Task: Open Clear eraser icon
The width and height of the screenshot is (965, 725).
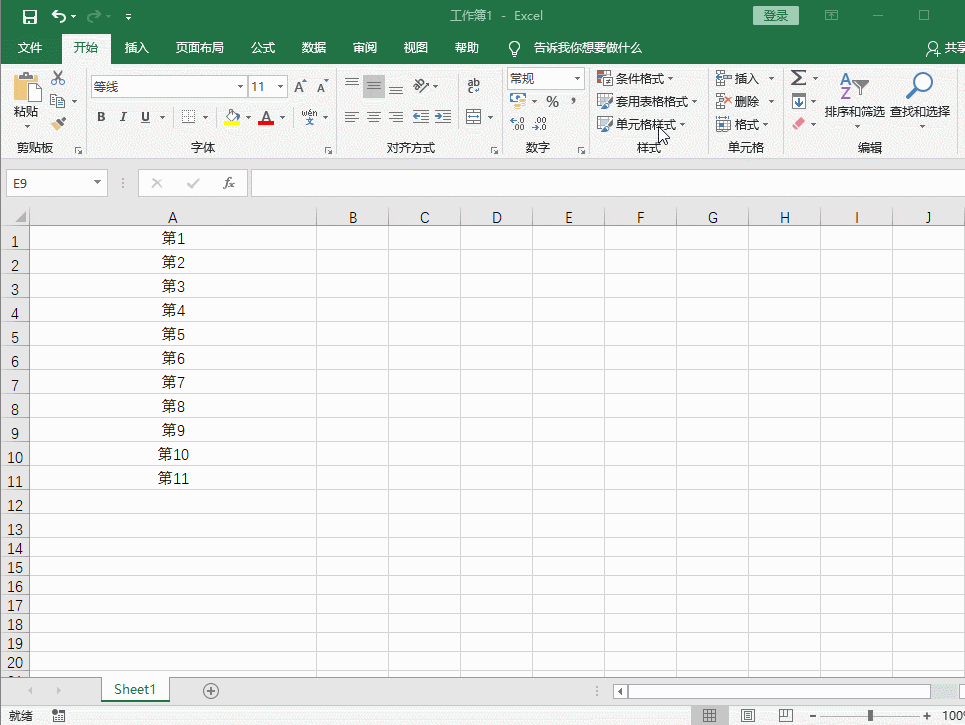Action: click(799, 124)
